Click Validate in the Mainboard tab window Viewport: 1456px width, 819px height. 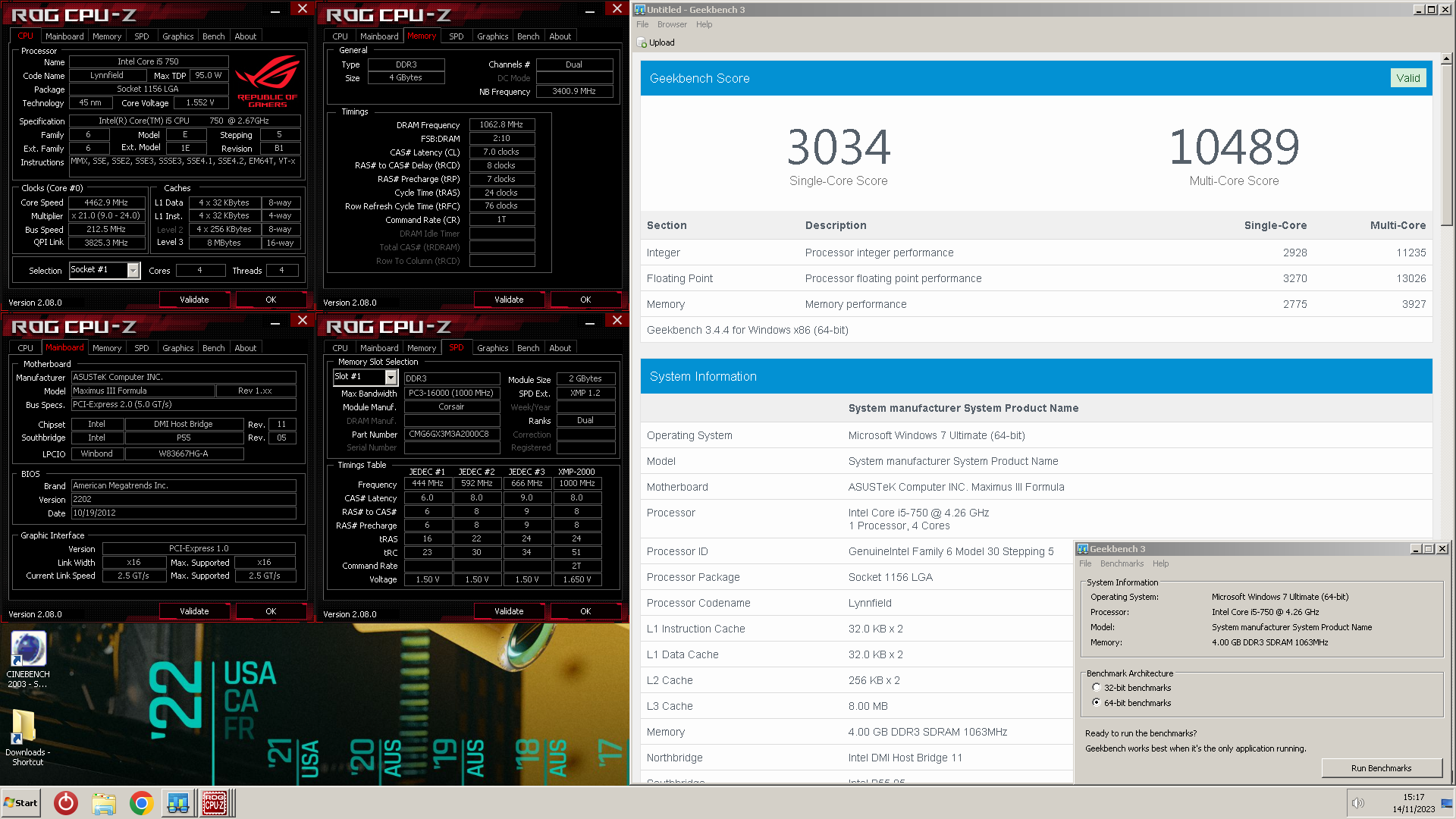tap(194, 611)
